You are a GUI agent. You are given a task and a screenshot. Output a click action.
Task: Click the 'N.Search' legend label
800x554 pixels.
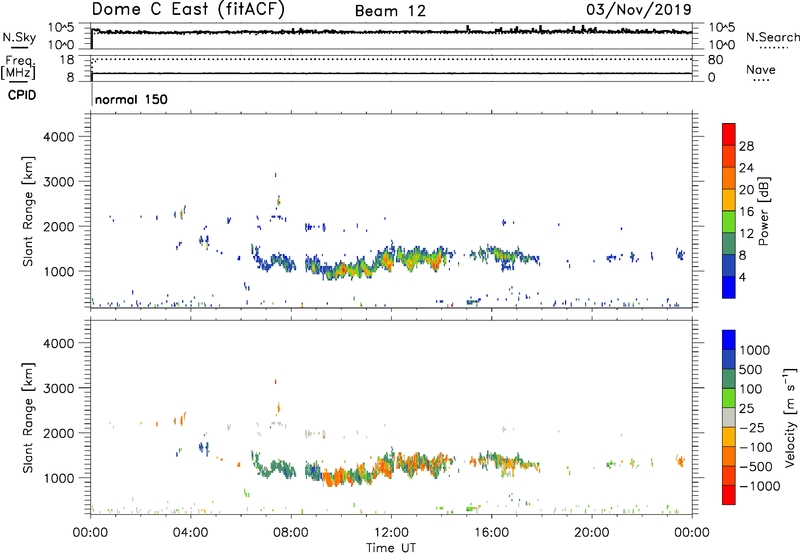772,37
